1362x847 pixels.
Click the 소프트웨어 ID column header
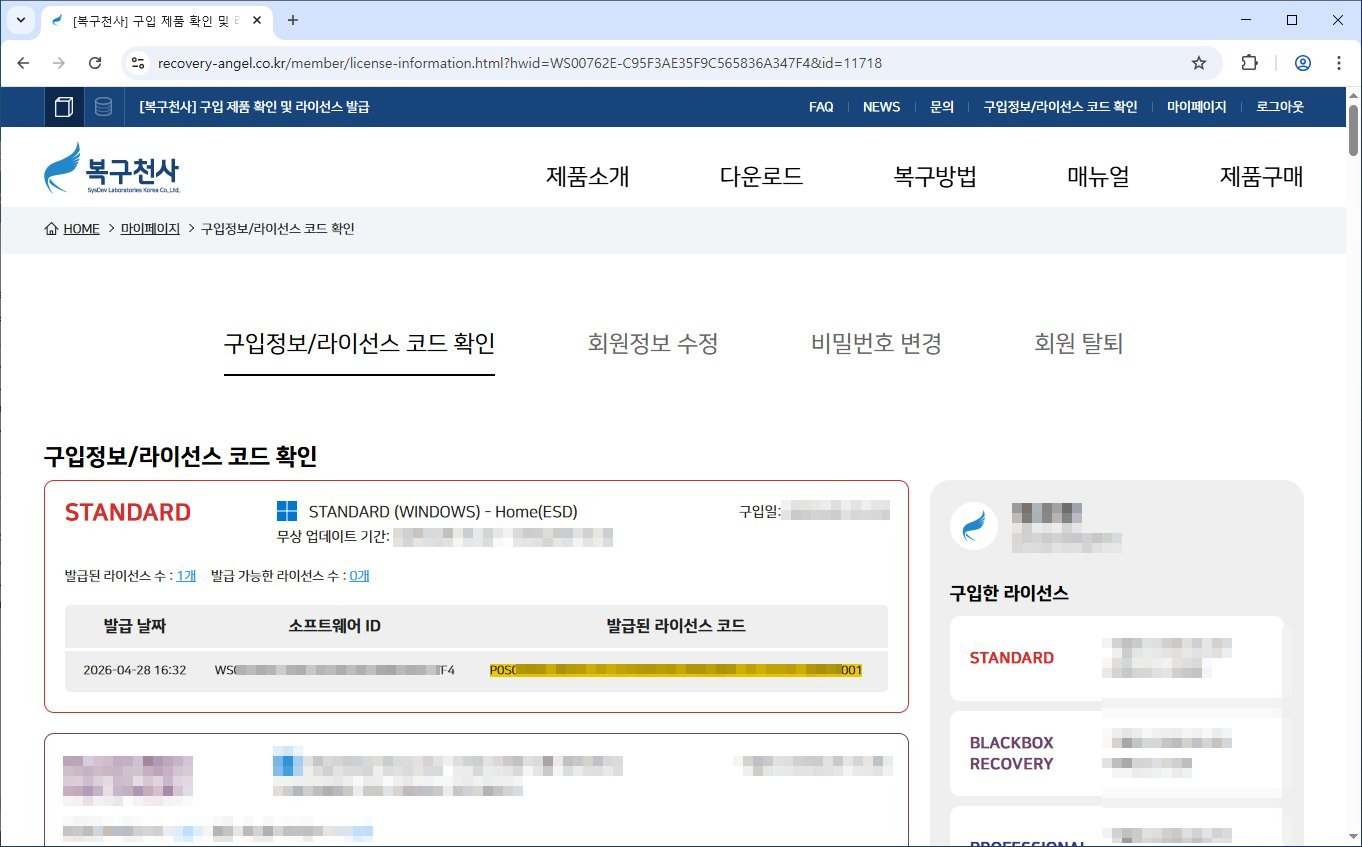[334, 627]
